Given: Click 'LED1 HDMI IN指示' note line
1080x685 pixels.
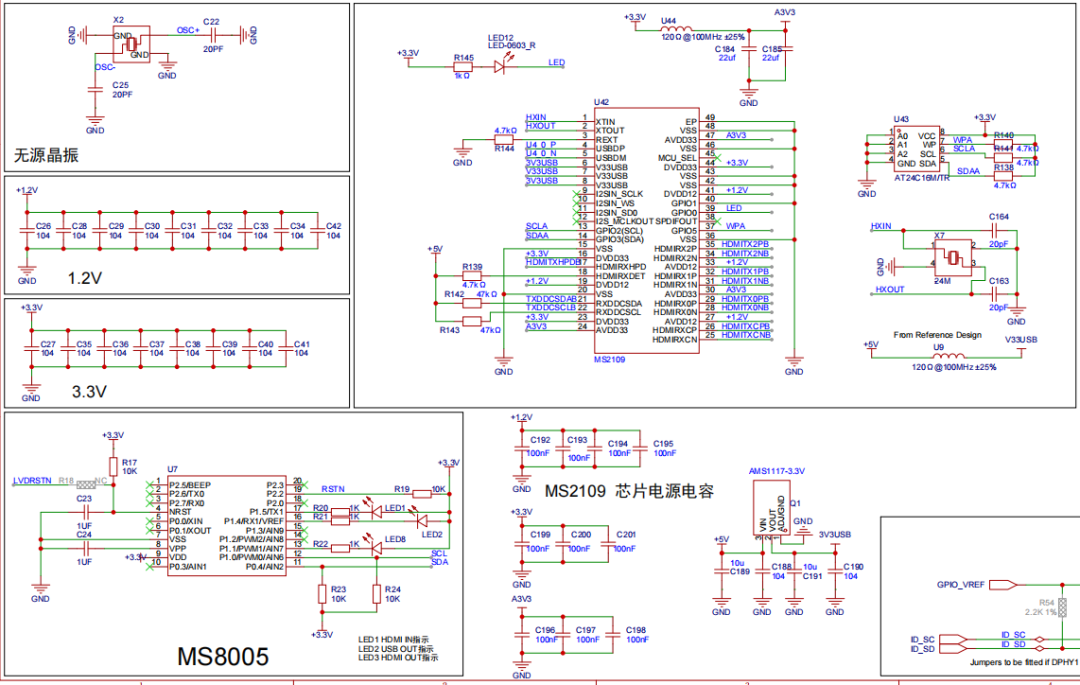Looking at the screenshot, I should pos(393,640).
